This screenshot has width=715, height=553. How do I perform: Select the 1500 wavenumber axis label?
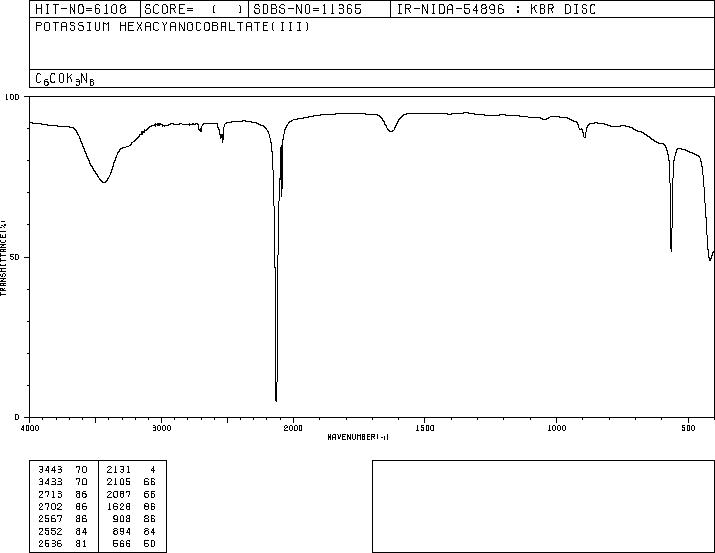(425, 428)
